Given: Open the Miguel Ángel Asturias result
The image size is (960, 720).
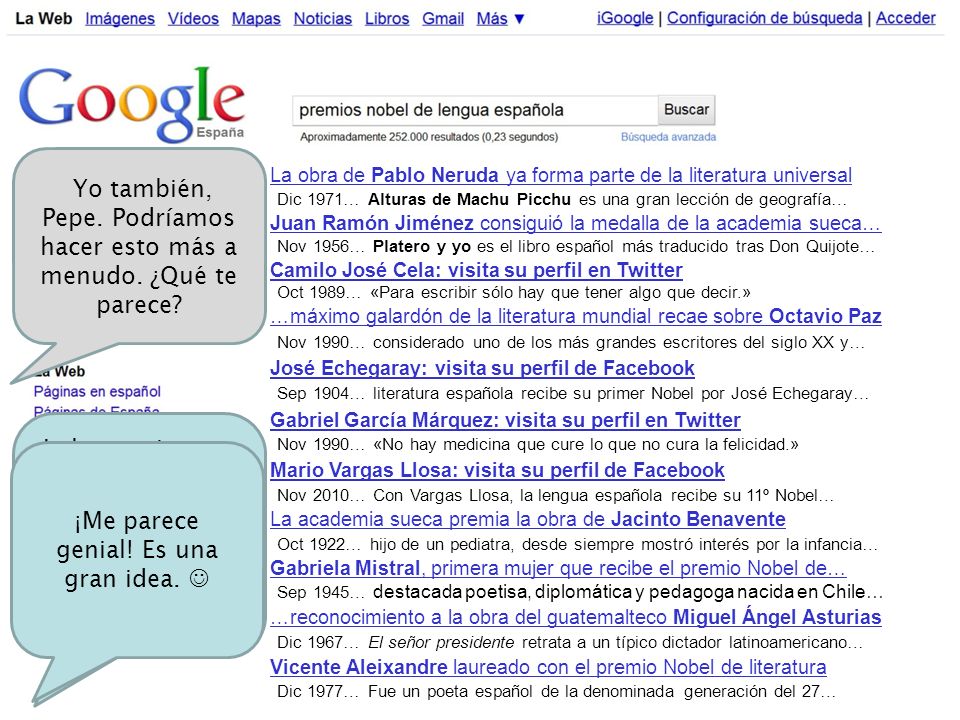Looking at the screenshot, I should pyautogui.click(x=576, y=617).
